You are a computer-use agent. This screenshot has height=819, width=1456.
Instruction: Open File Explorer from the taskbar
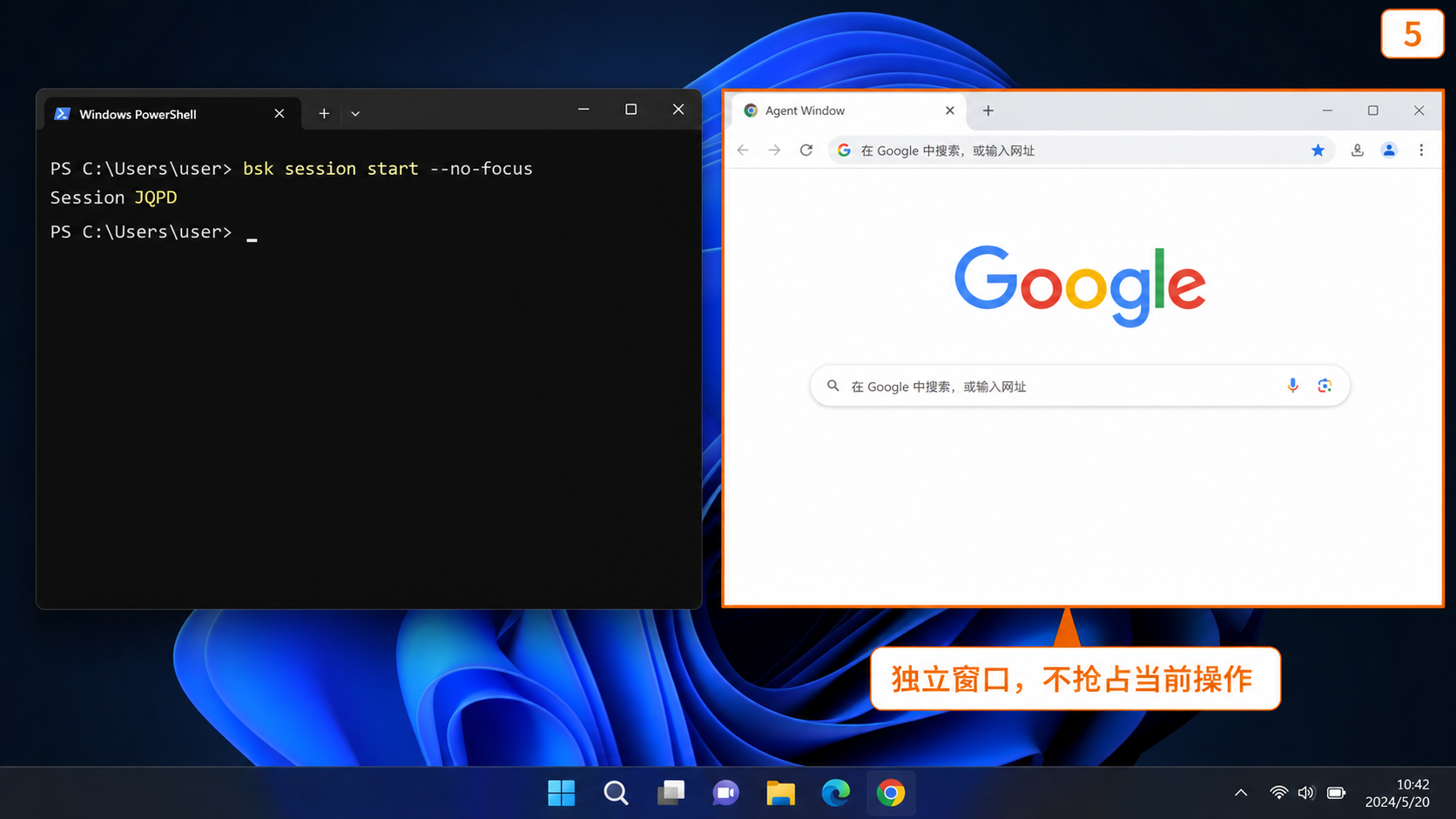click(781, 793)
